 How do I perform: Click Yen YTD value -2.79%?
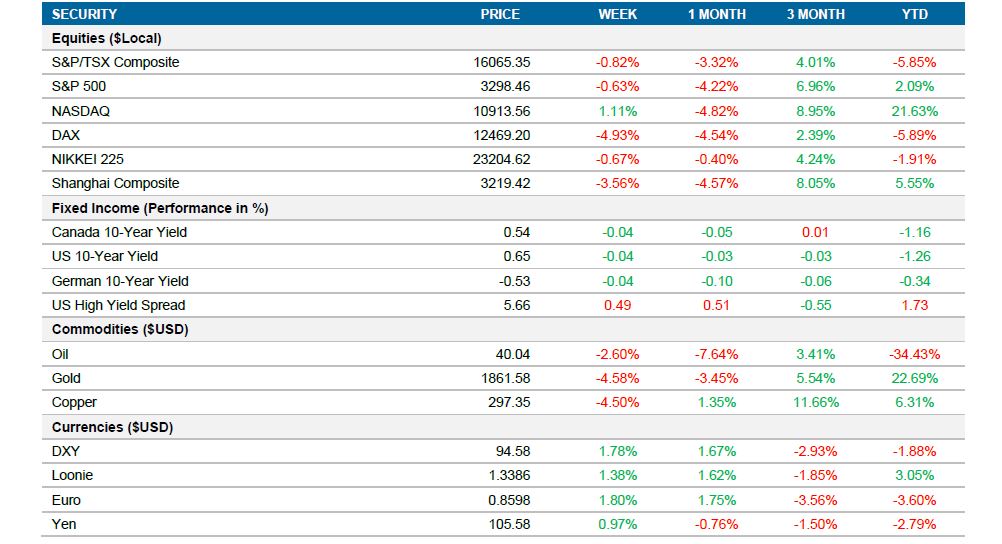pos(914,525)
